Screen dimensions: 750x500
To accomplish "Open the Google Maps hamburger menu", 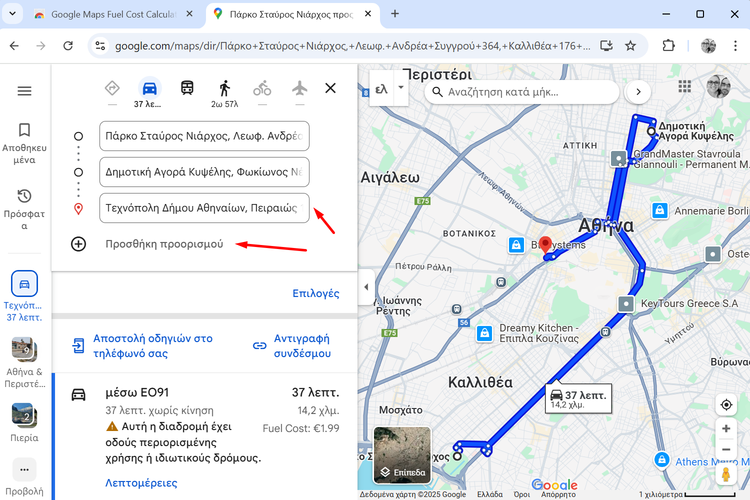I will pos(24,90).
